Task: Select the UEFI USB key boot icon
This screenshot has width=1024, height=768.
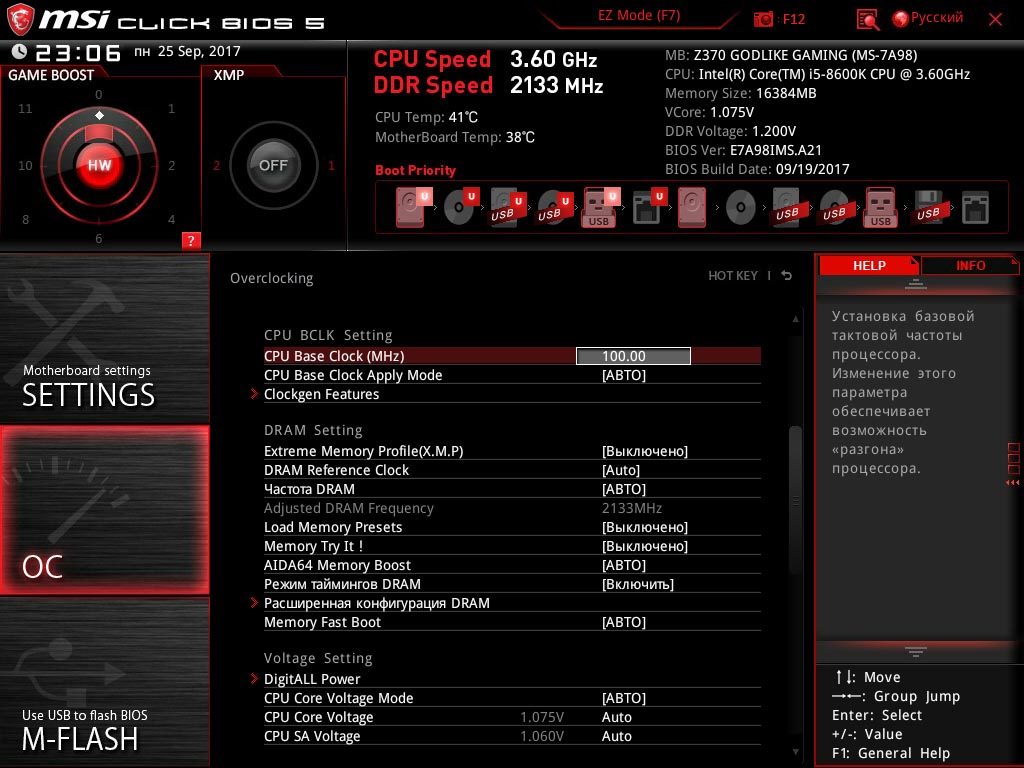Action: click(600, 207)
